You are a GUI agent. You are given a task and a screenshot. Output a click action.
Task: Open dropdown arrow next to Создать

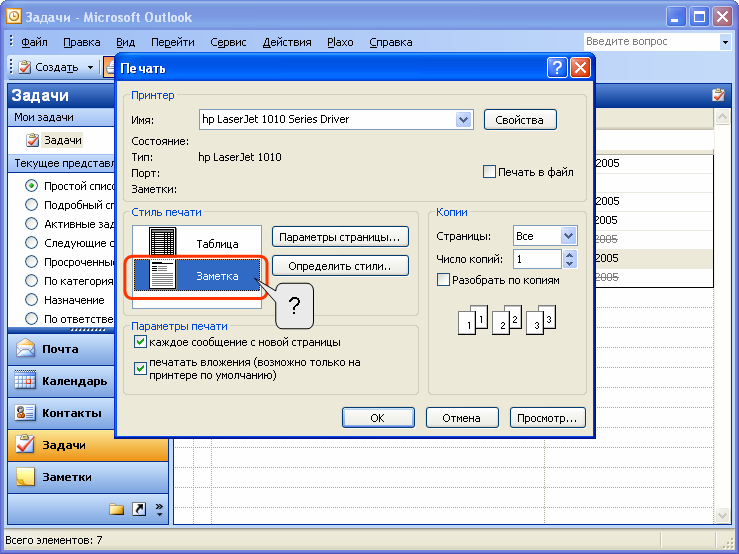[90, 67]
